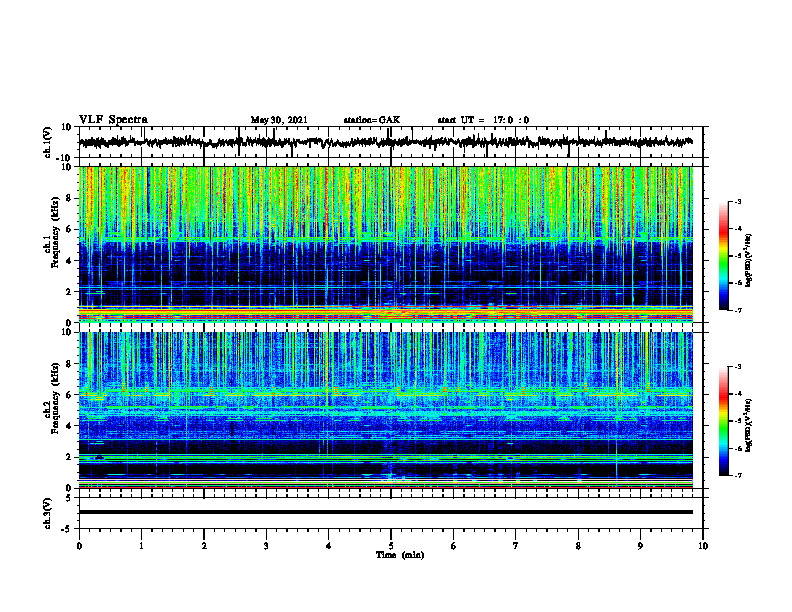
Task: Click inside the ch.1 frequency spectrogram
Action: (x=386, y=244)
